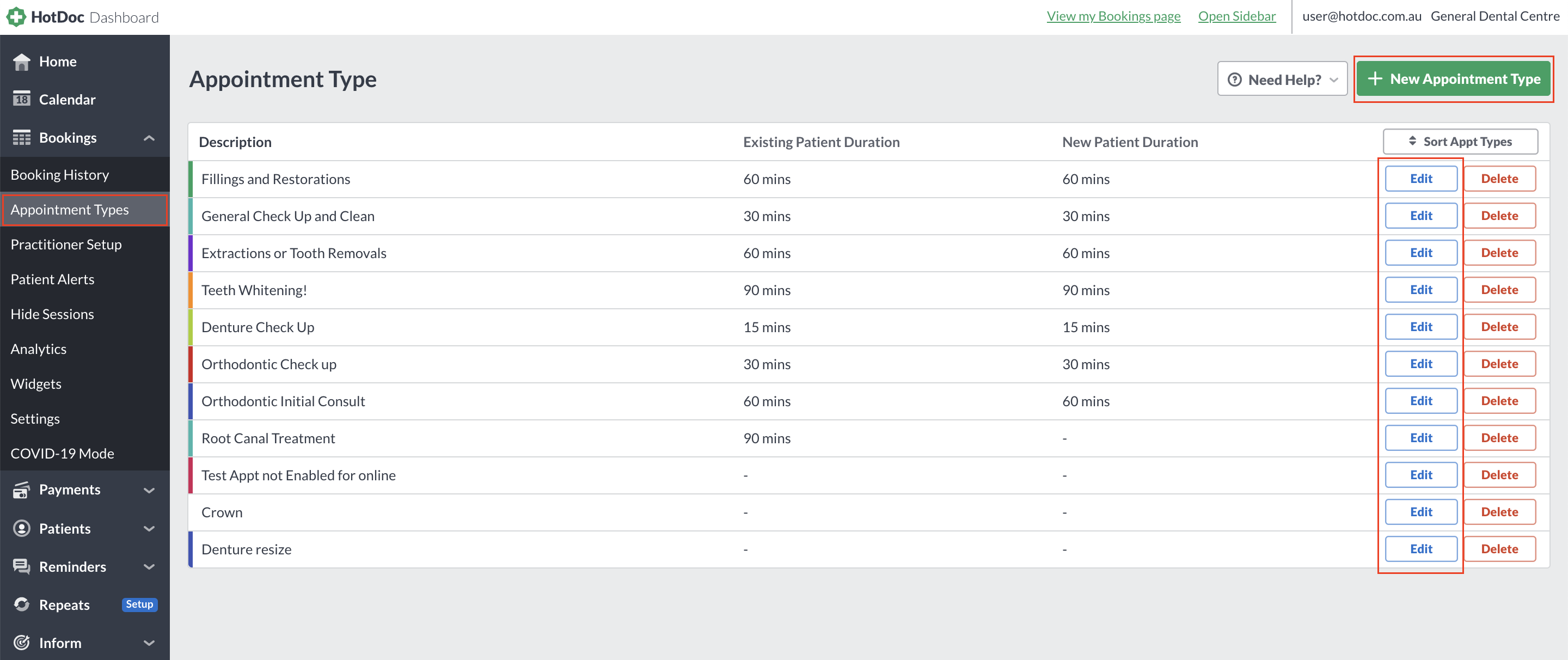Viewport: 1568px width, 660px height.
Task: Click the Bookings grid icon
Action: 22,137
